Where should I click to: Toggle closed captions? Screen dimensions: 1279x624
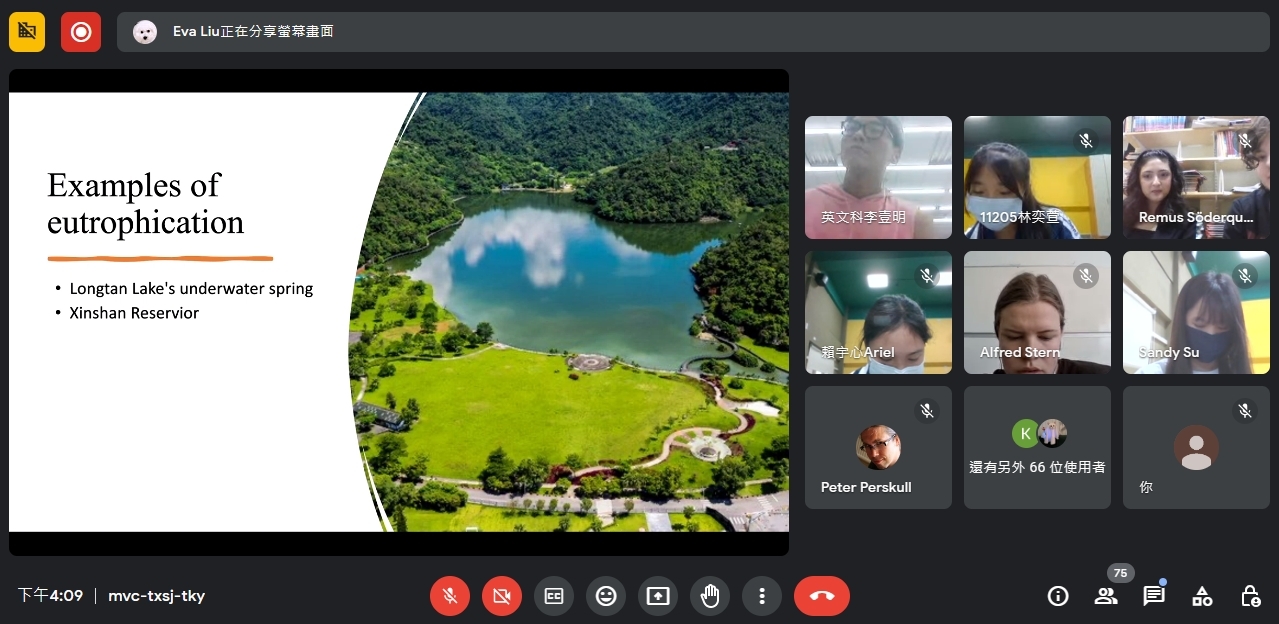coord(554,596)
